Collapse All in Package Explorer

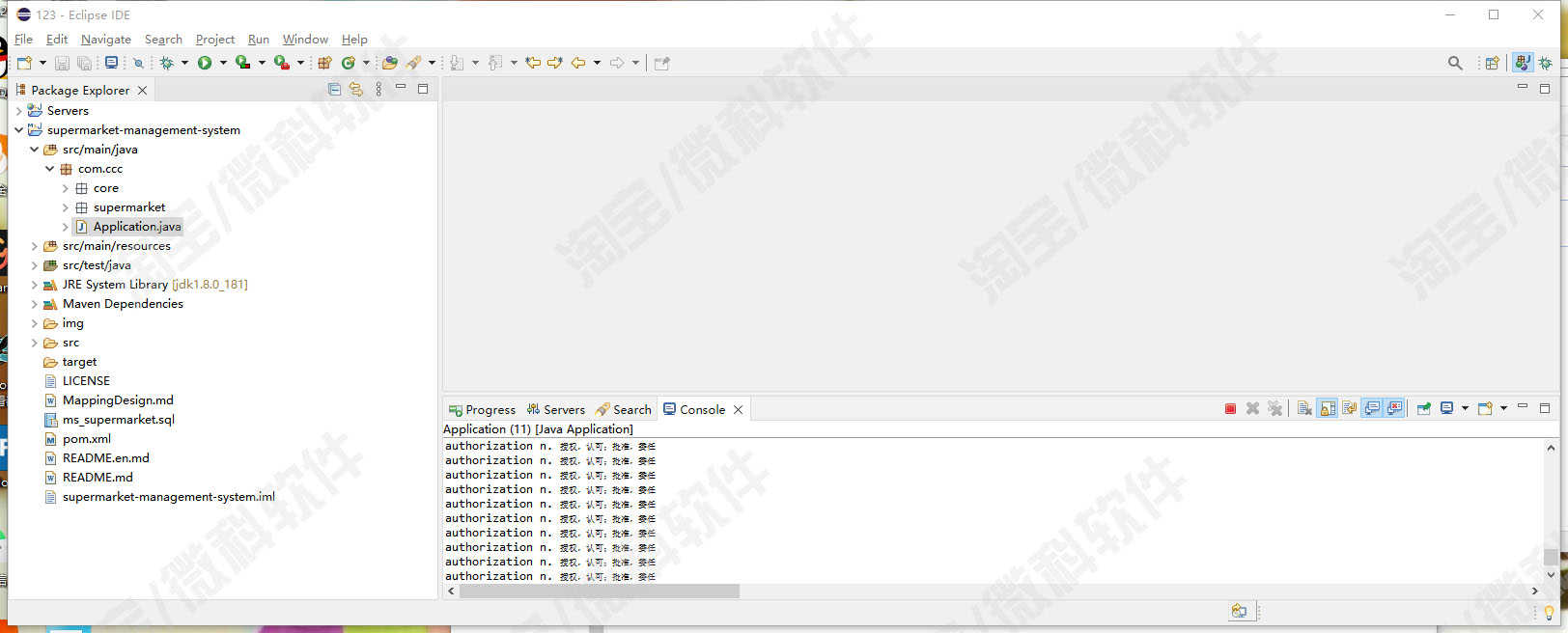coord(334,89)
